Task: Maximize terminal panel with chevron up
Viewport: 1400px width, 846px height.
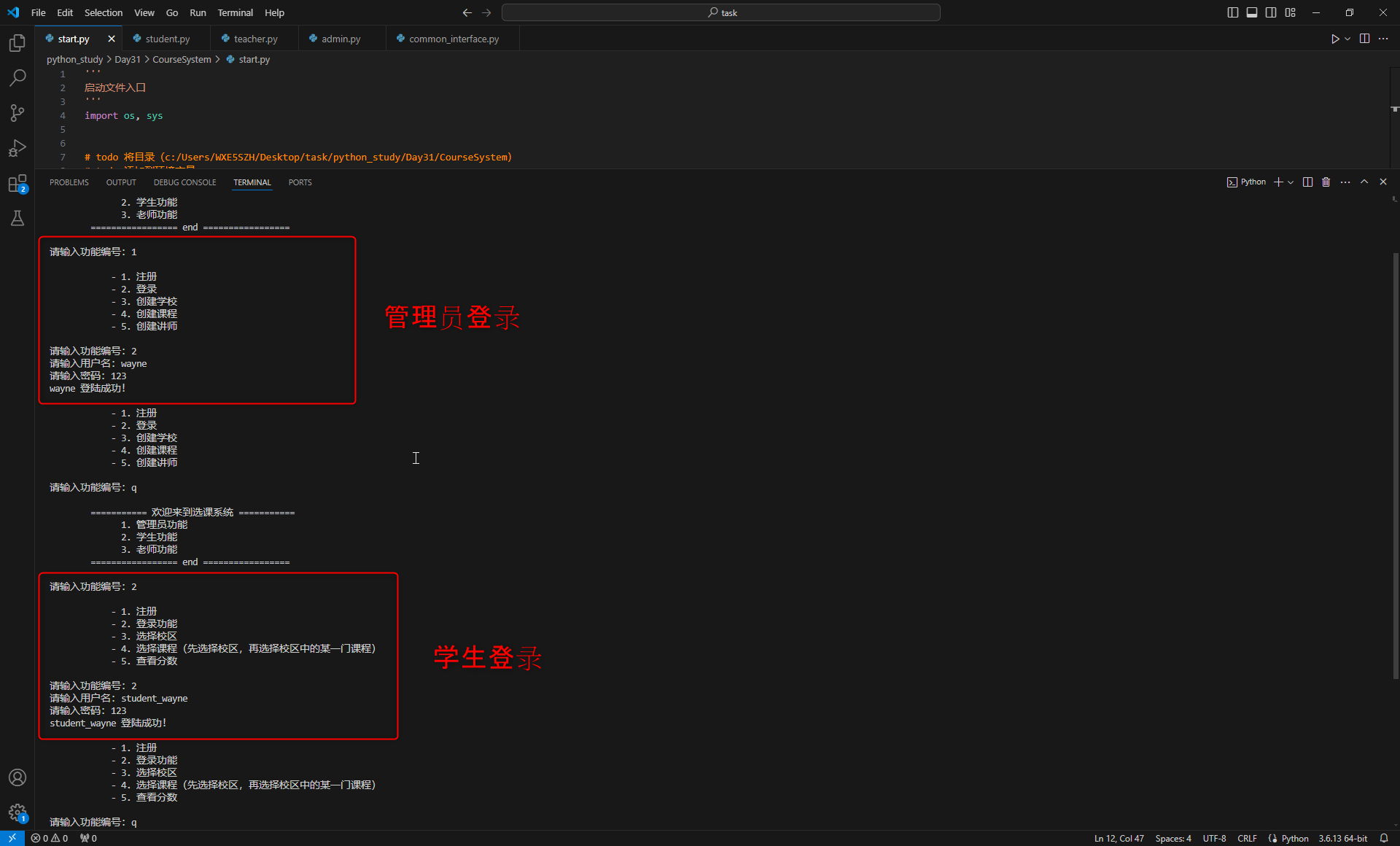Action: coord(1364,182)
